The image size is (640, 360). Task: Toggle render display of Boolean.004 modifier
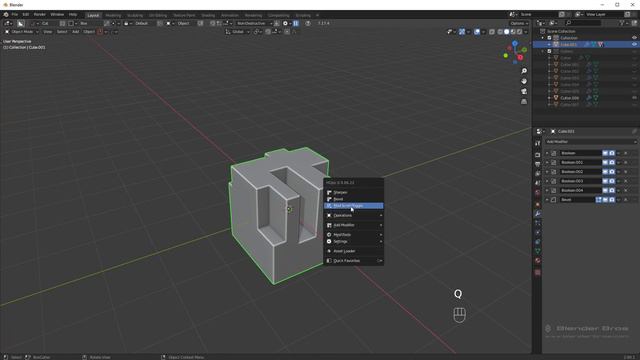click(x=612, y=190)
